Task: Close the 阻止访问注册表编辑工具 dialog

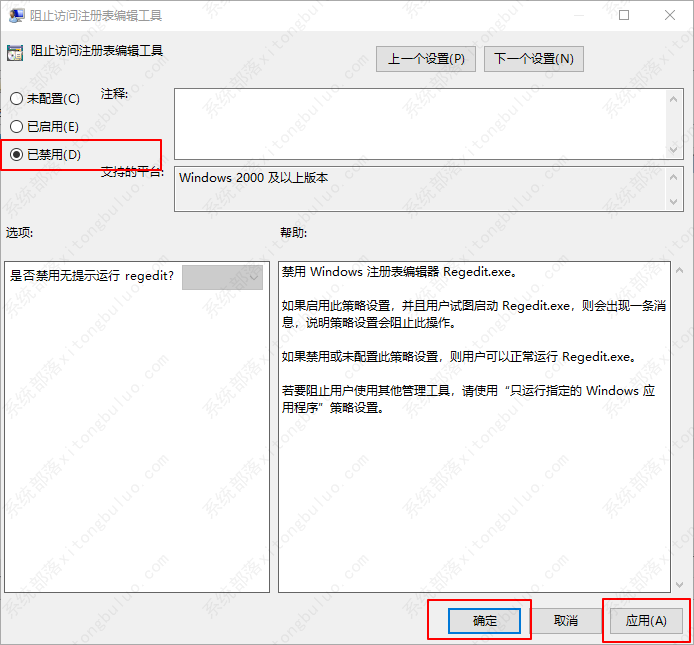Action: click(670, 16)
